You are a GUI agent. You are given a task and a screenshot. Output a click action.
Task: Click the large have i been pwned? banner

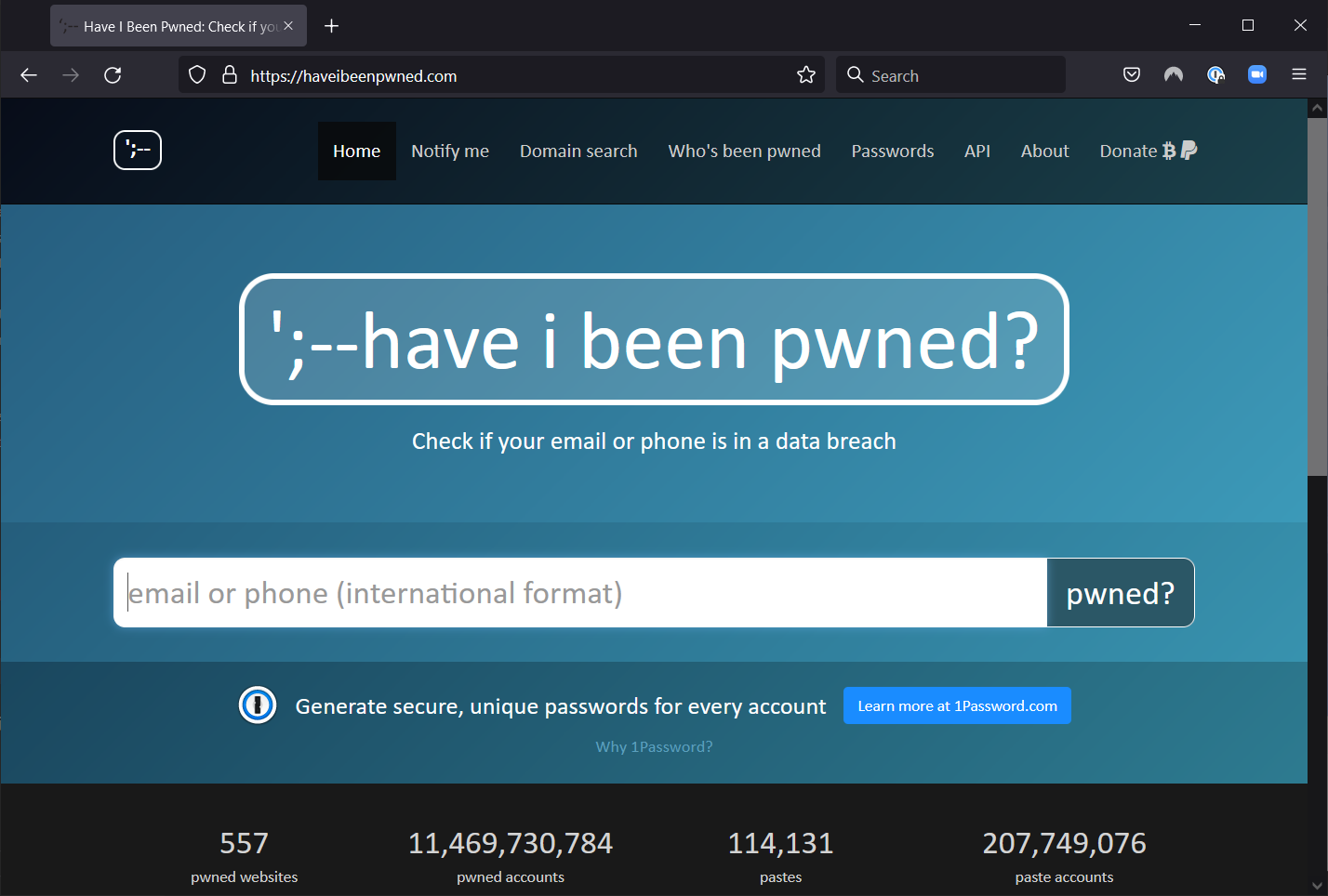[654, 339]
